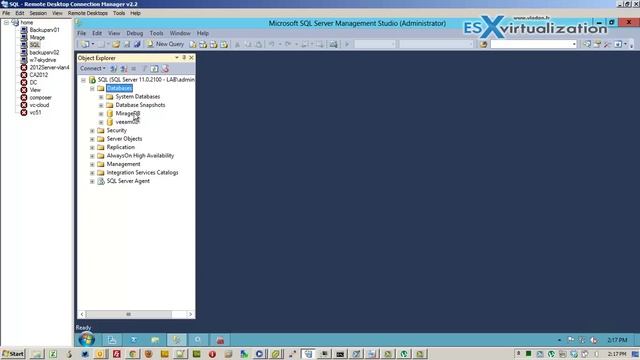Click the Find in Files toolbar icon
Screen dimensions: 640x360
coord(483,44)
